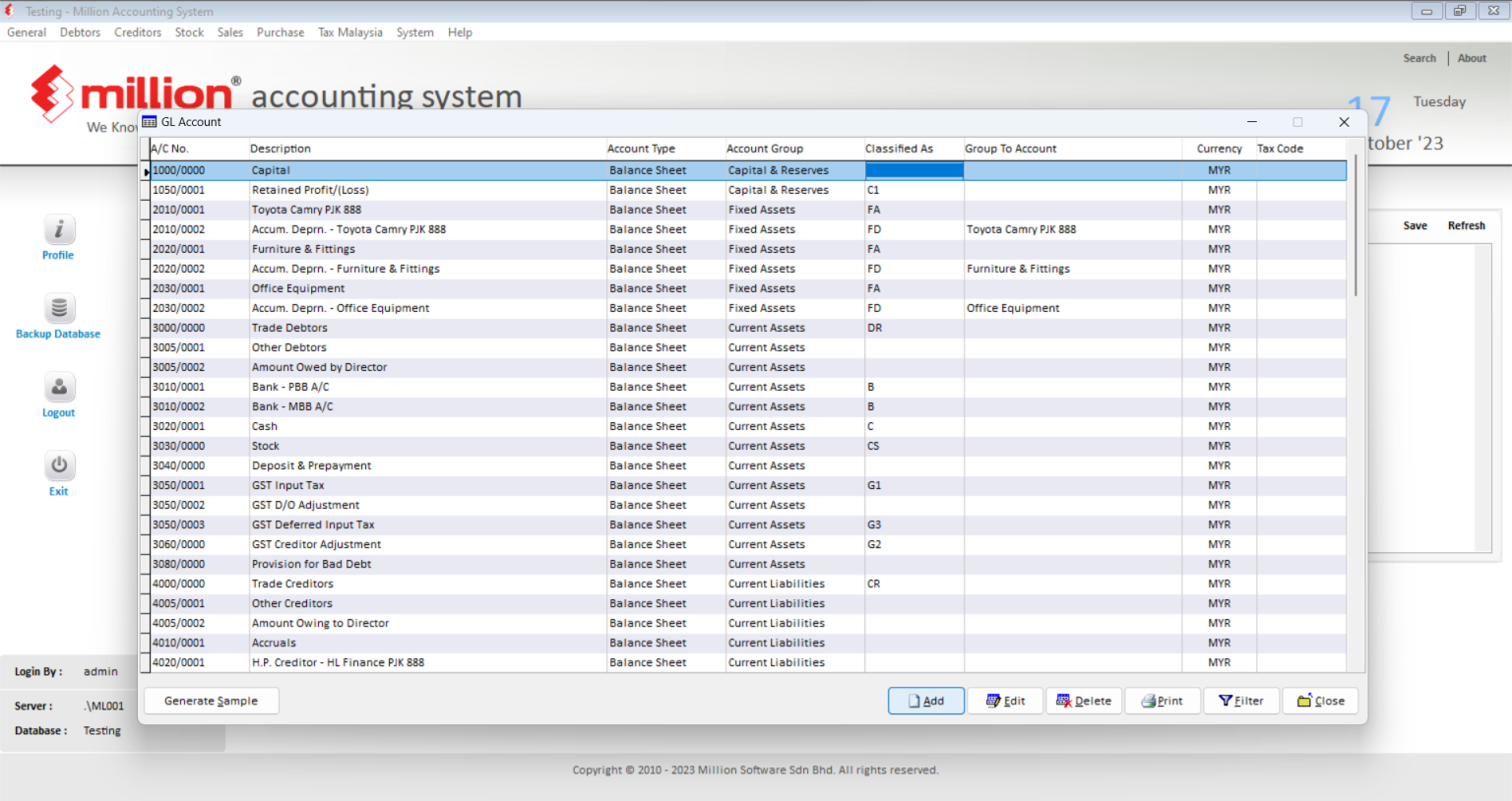The width and height of the screenshot is (1512, 801).
Task: Open the Tax Malaysia menu
Action: coord(349,32)
